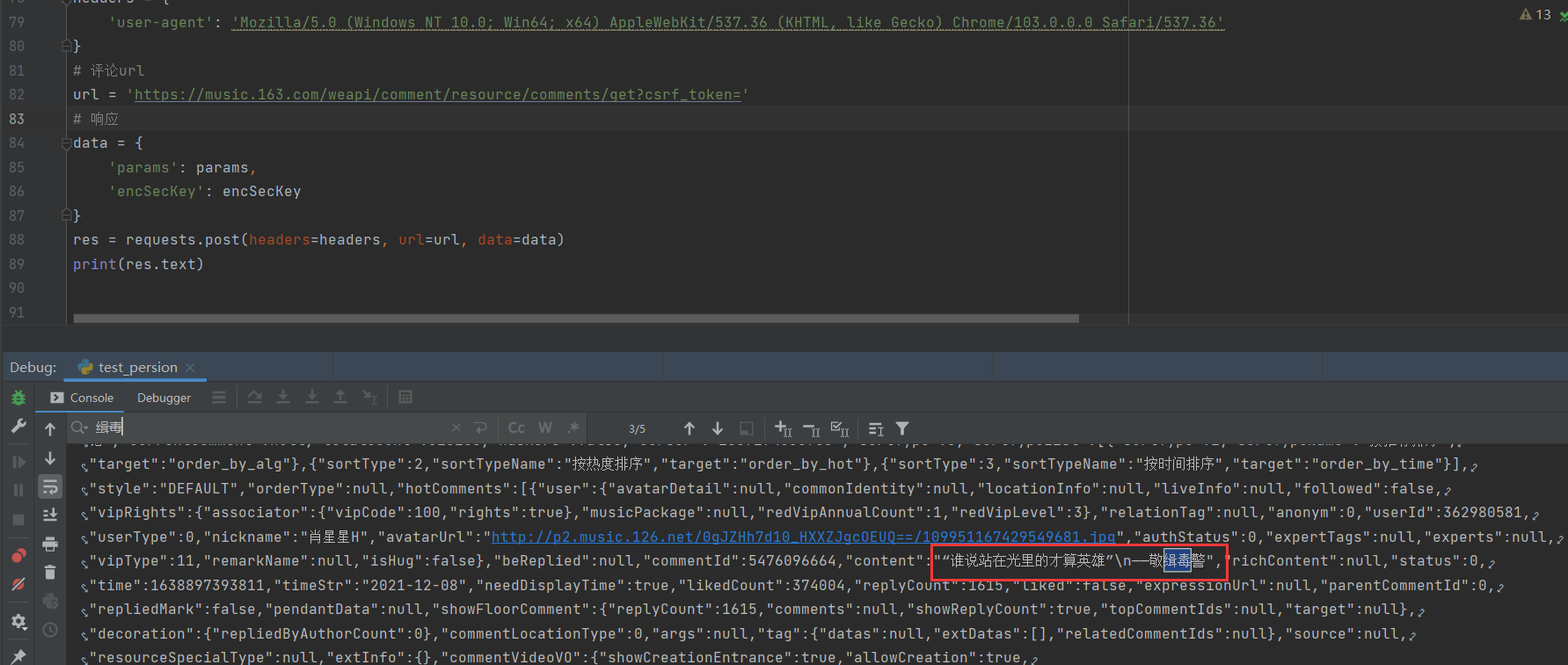Click the wrench debugger settings icon
1568x665 pixels.
(x=18, y=427)
